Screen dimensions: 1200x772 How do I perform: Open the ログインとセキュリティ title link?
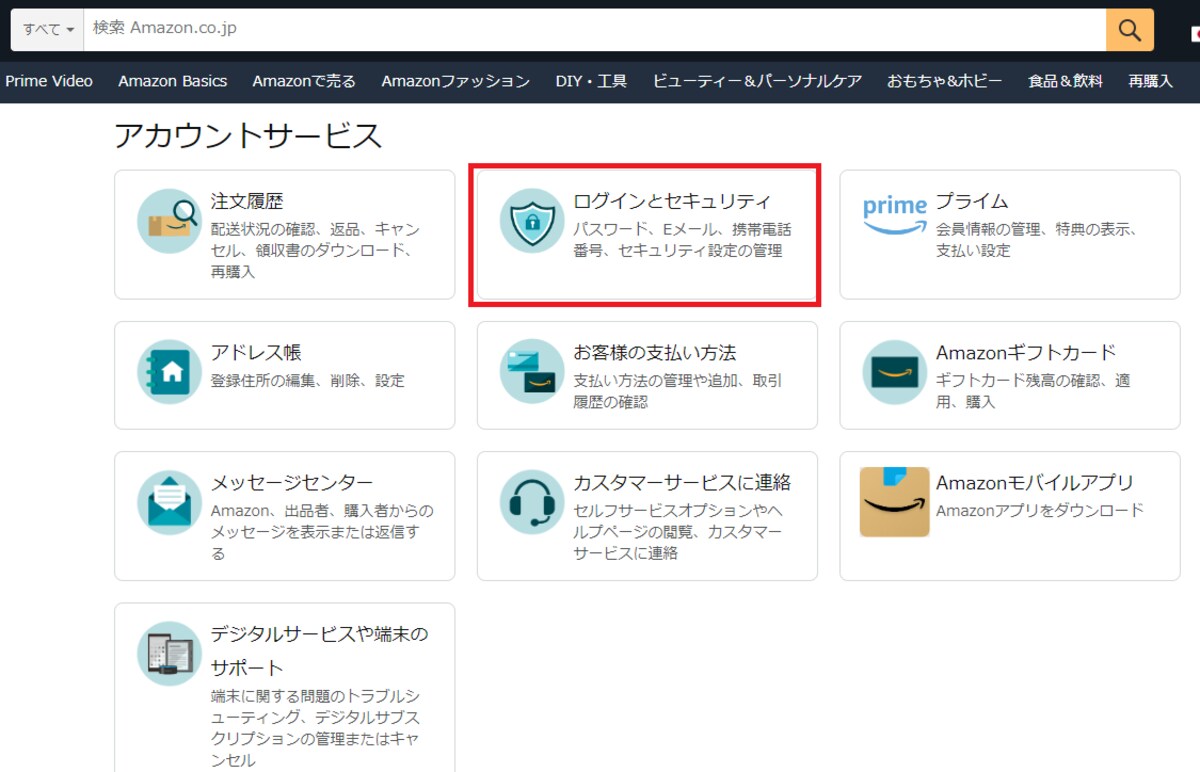[x=672, y=202]
